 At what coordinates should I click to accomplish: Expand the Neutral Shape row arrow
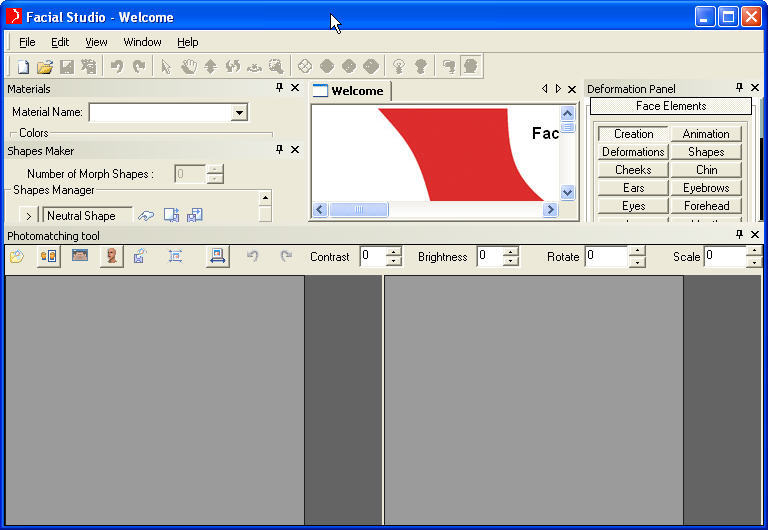point(28,216)
